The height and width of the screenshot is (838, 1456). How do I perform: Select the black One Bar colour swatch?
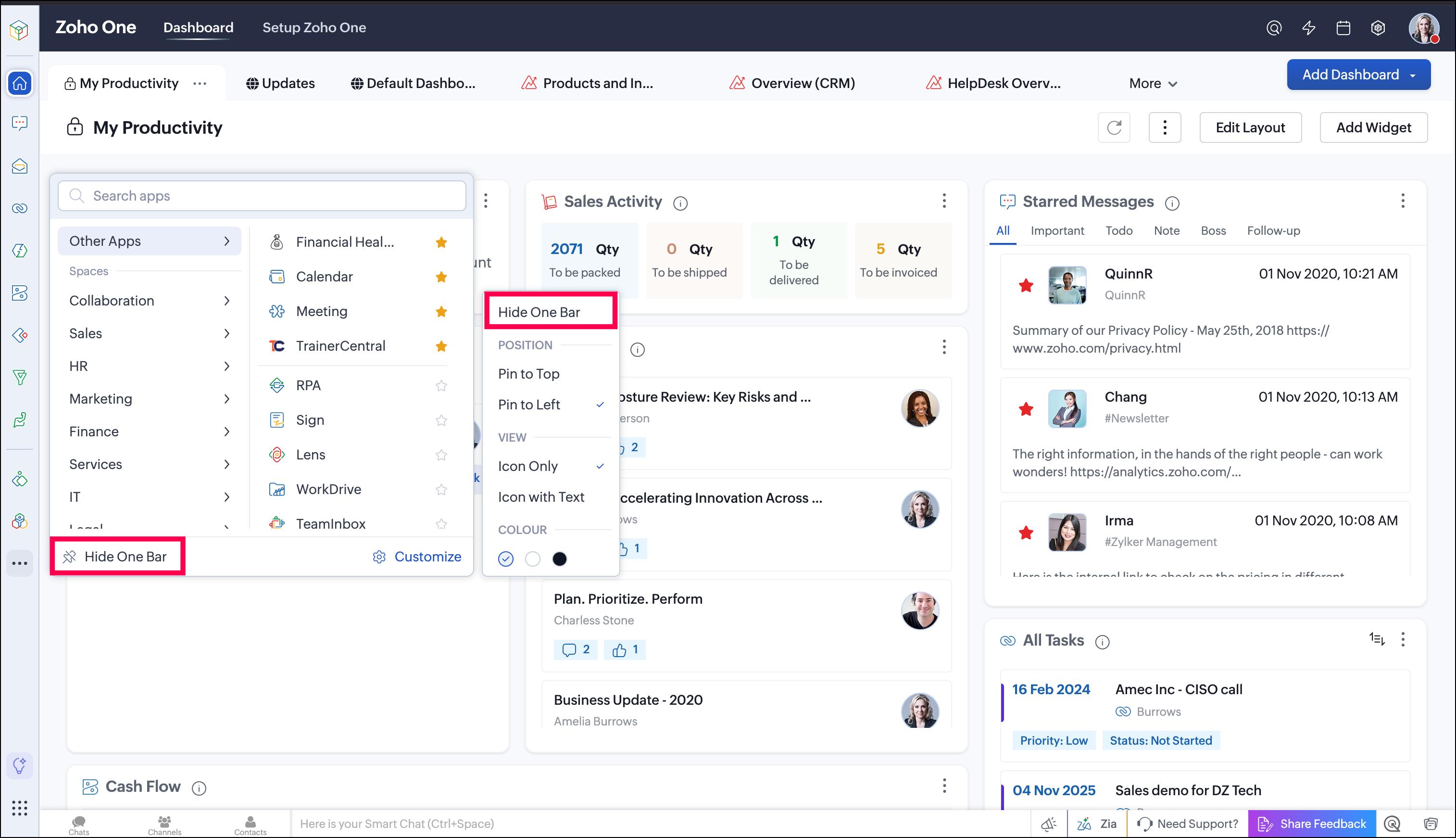(559, 559)
